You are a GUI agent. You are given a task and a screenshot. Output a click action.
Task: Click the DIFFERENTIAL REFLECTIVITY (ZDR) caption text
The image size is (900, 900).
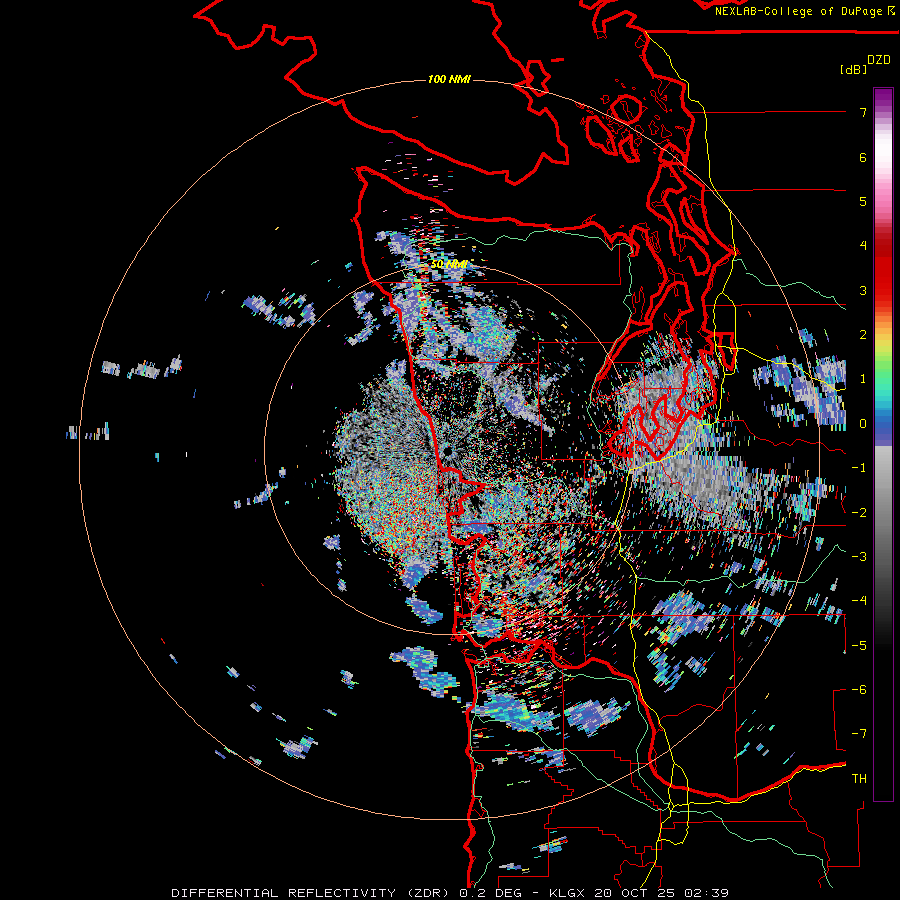coord(312,893)
